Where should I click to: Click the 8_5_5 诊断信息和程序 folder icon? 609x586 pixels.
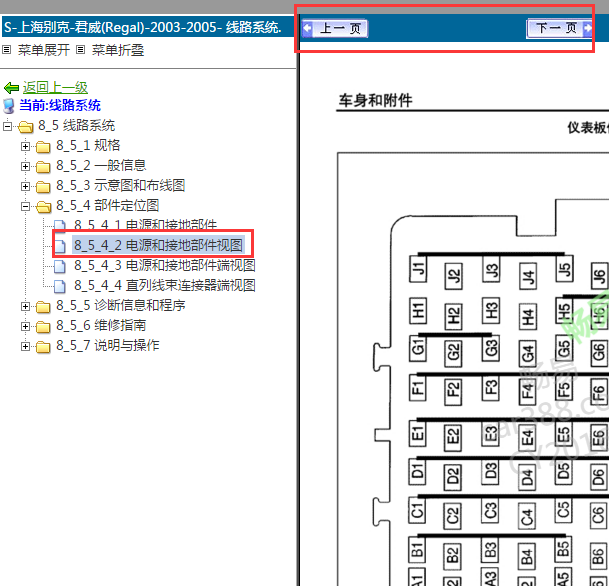click(x=43, y=307)
